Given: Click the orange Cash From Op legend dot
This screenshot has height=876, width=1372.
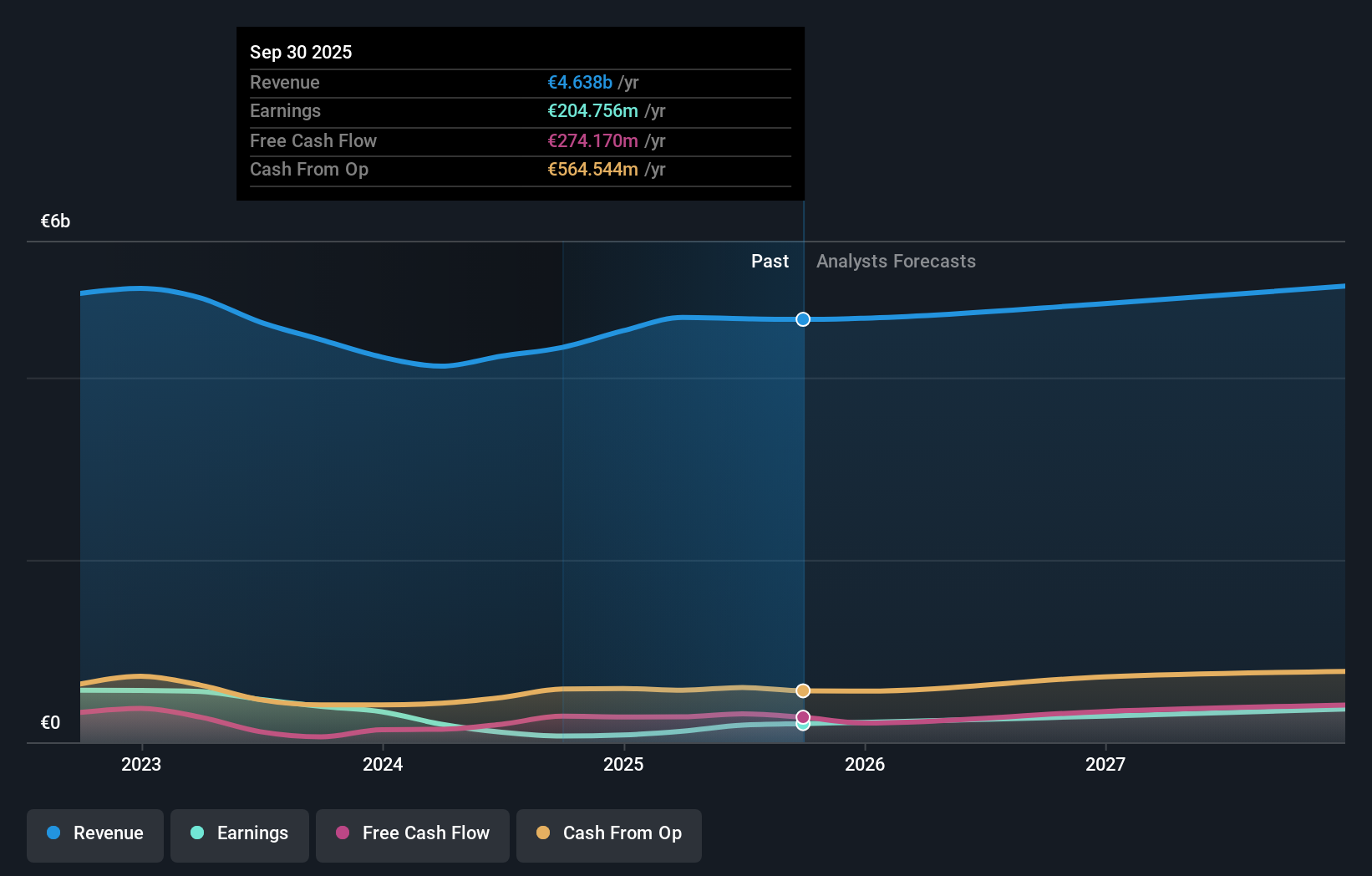Looking at the screenshot, I should (x=543, y=833).
